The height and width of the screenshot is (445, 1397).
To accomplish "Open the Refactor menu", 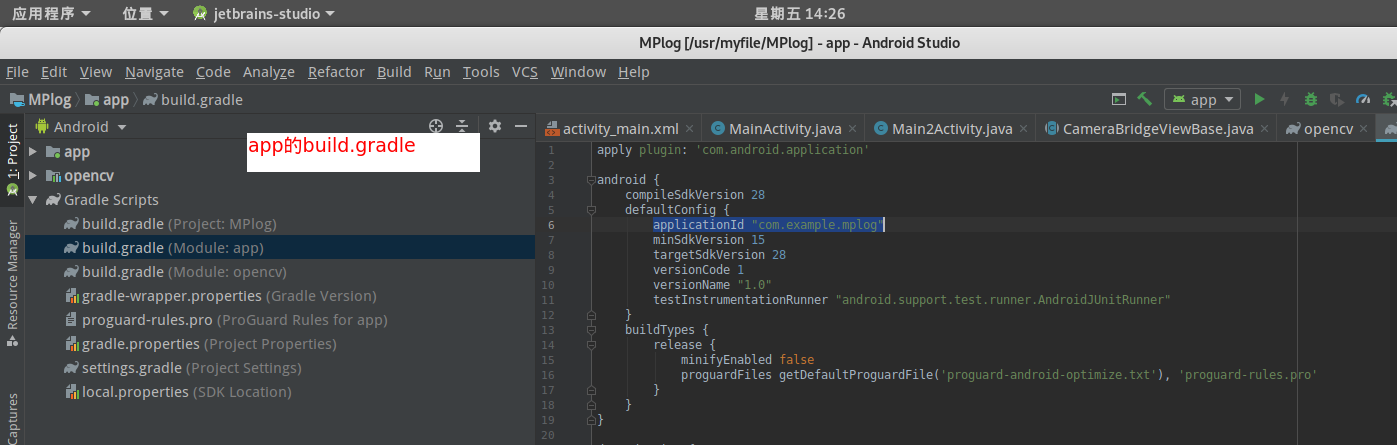I will point(336,72).
